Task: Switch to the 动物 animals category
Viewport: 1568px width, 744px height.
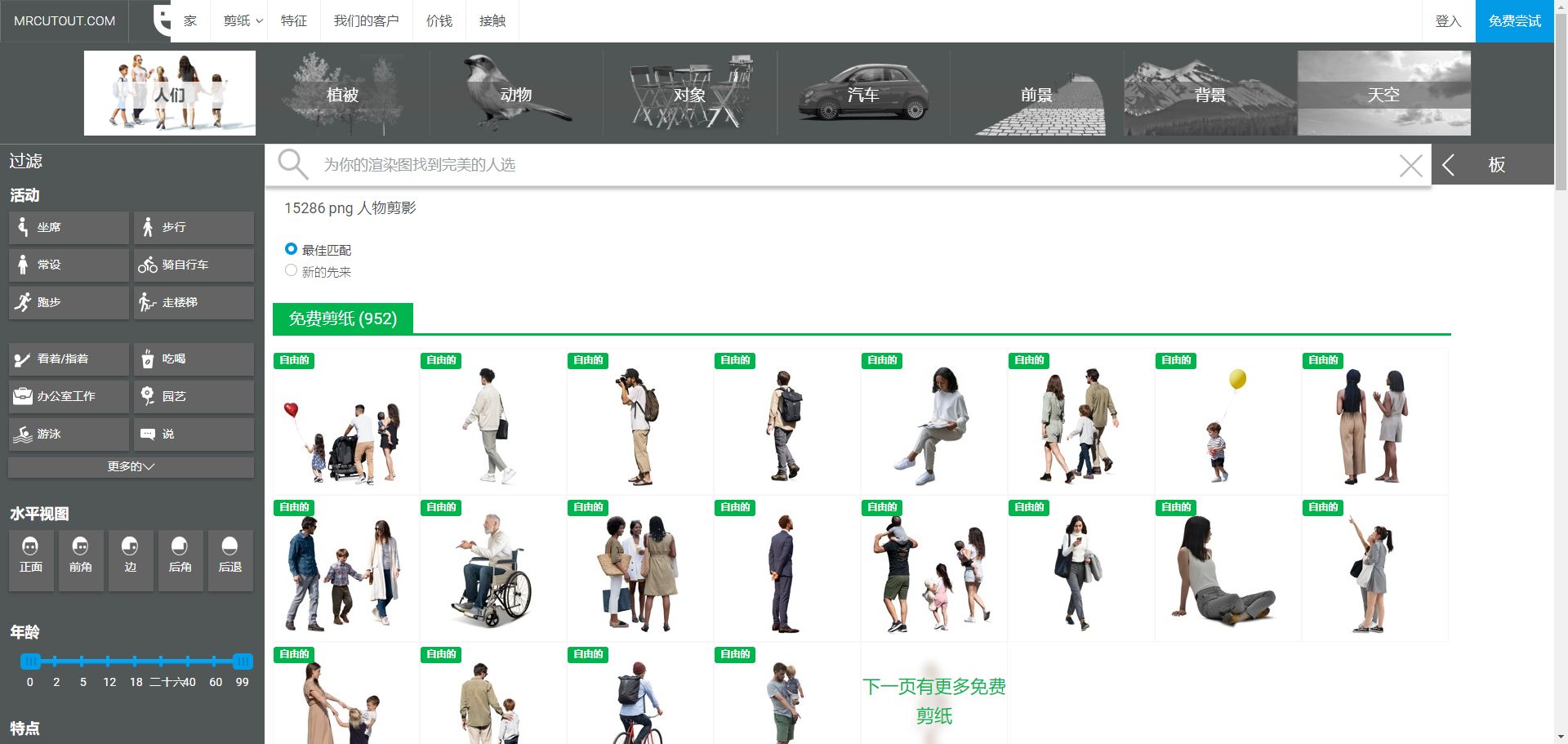Action: coord(516,93)
